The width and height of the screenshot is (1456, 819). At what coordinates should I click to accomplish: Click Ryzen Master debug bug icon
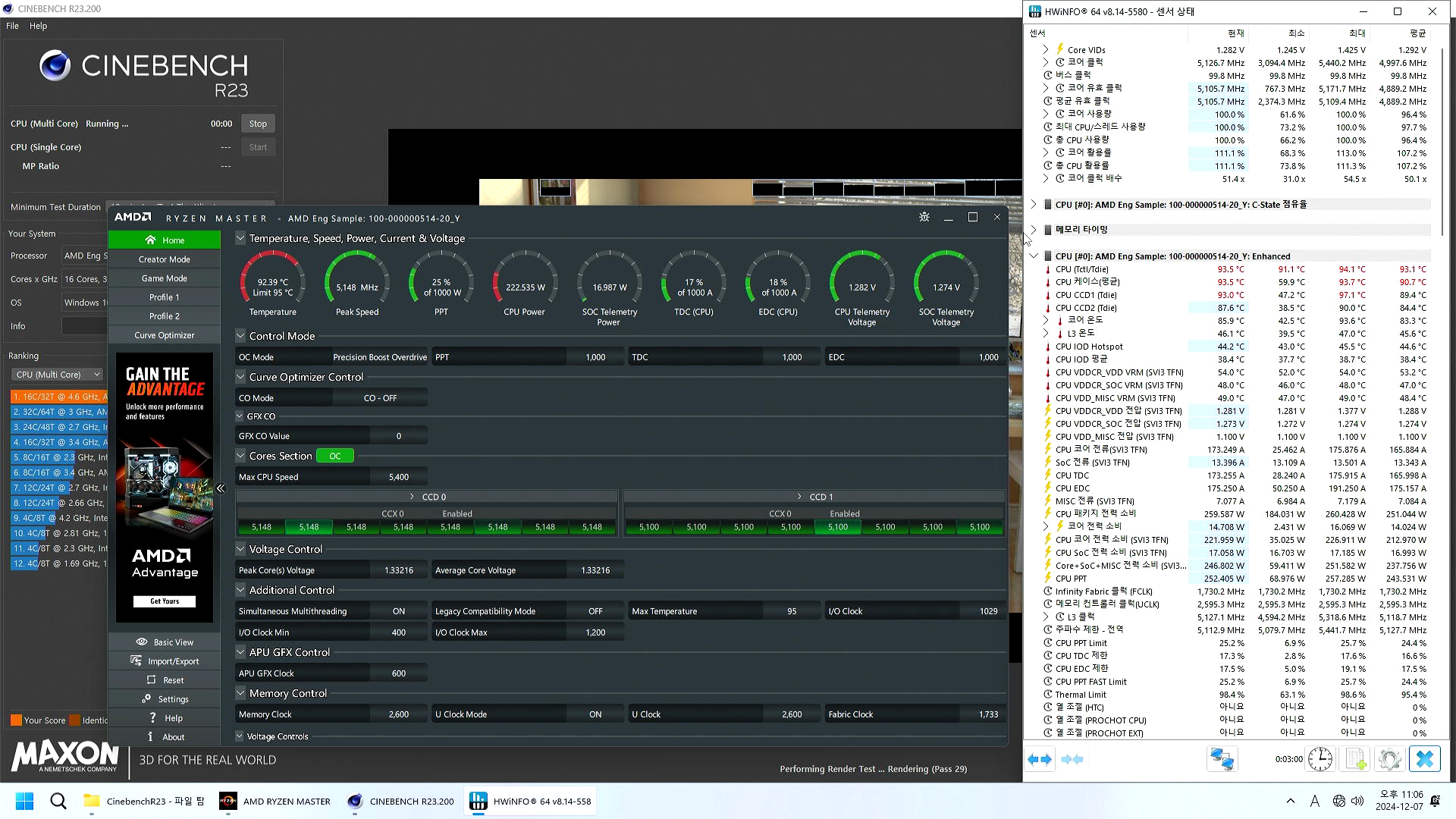[x=924, y=218]
